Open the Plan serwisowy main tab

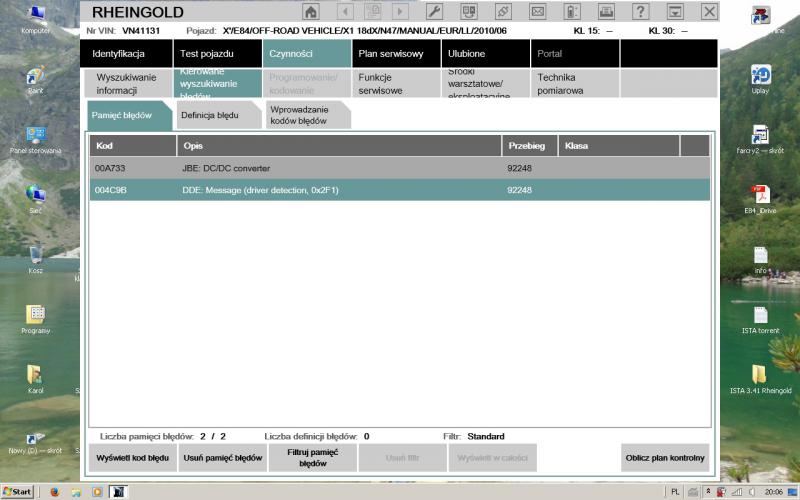pos(396,54)
